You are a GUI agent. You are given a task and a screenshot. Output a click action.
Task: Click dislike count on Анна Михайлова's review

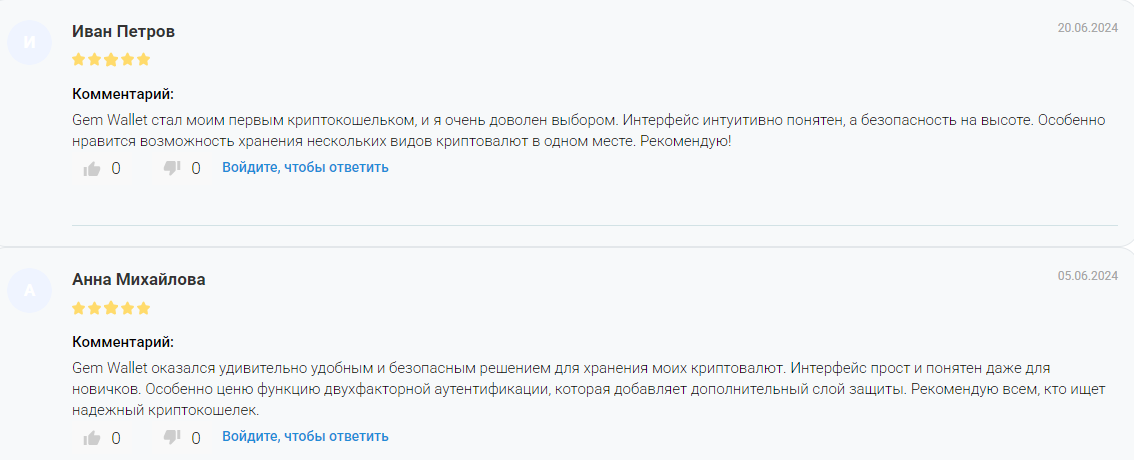pyautogui.click(x=196, y=438)
